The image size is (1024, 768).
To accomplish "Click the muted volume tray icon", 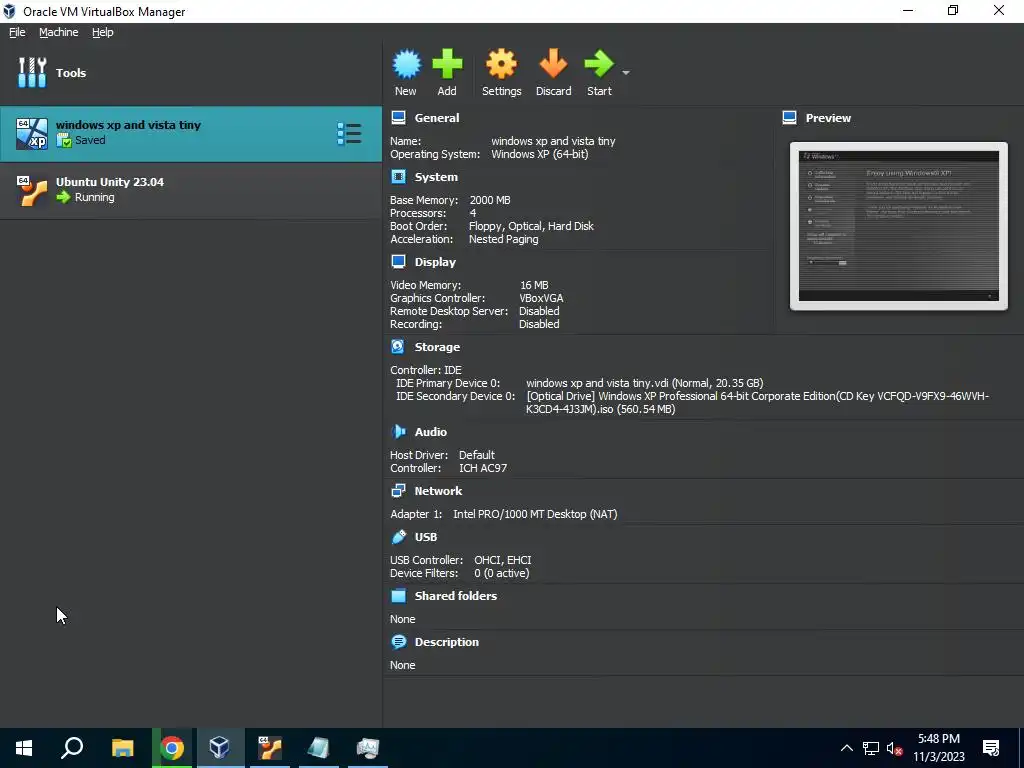I will pos(895,748).
